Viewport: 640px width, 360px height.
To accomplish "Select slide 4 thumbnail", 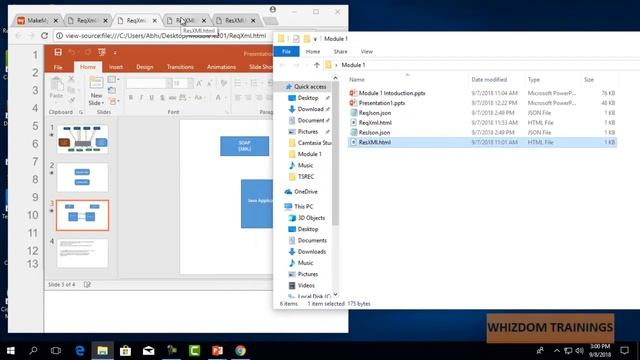I will pos(82,253).
